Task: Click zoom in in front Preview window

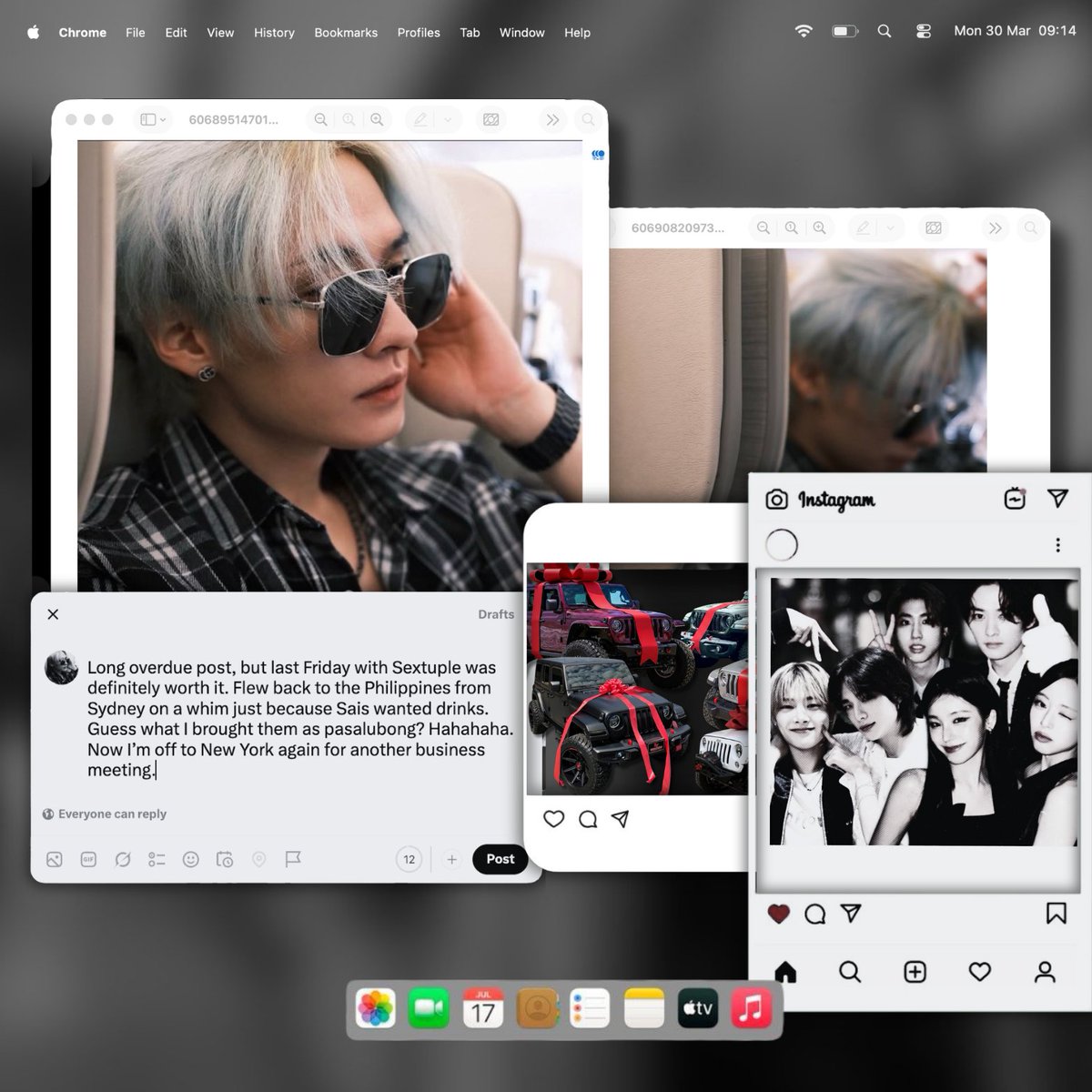Action: [377, 119]
